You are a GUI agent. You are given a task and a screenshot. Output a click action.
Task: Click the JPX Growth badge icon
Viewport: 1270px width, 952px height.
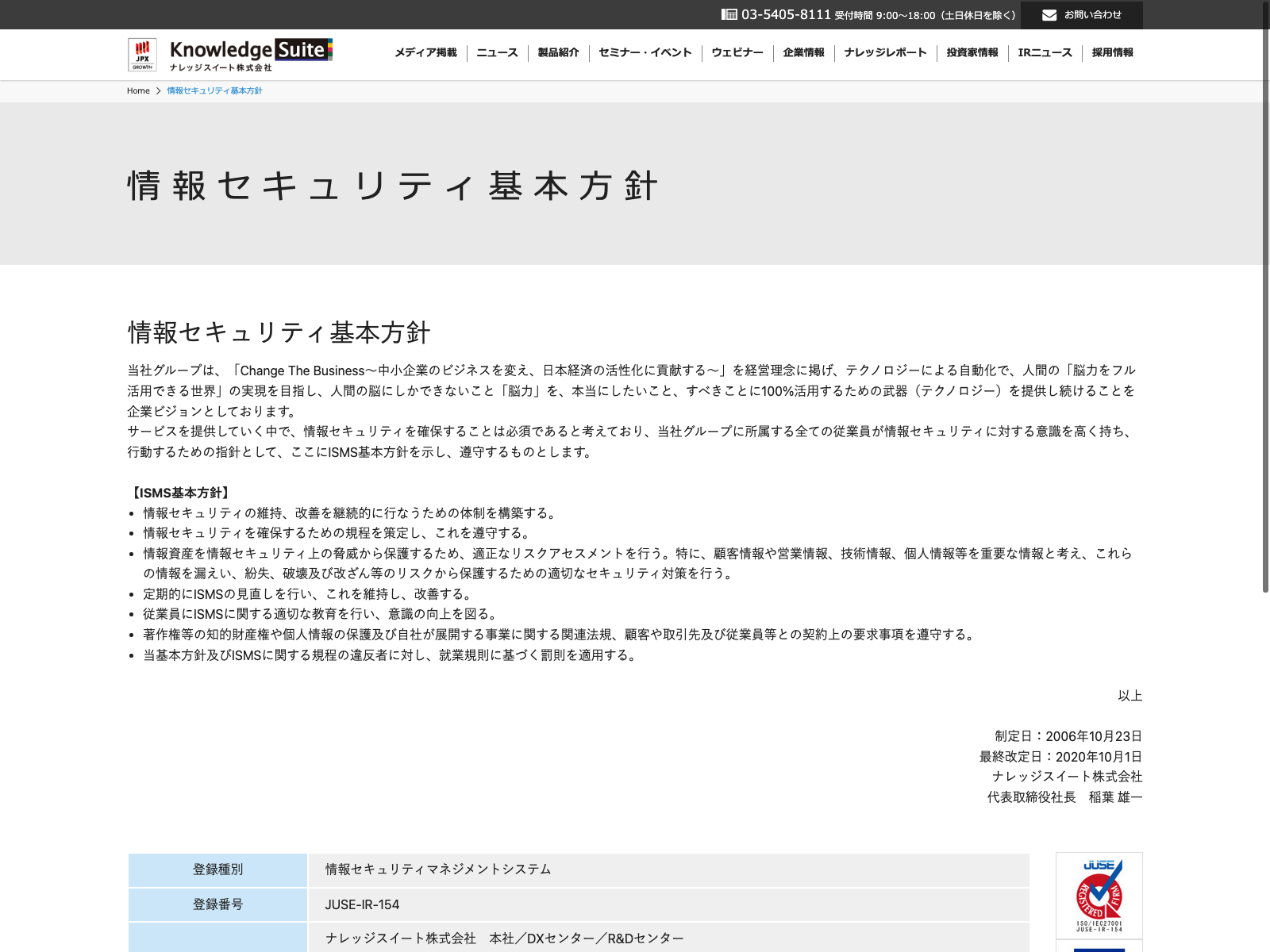click(x=142, y=55)
